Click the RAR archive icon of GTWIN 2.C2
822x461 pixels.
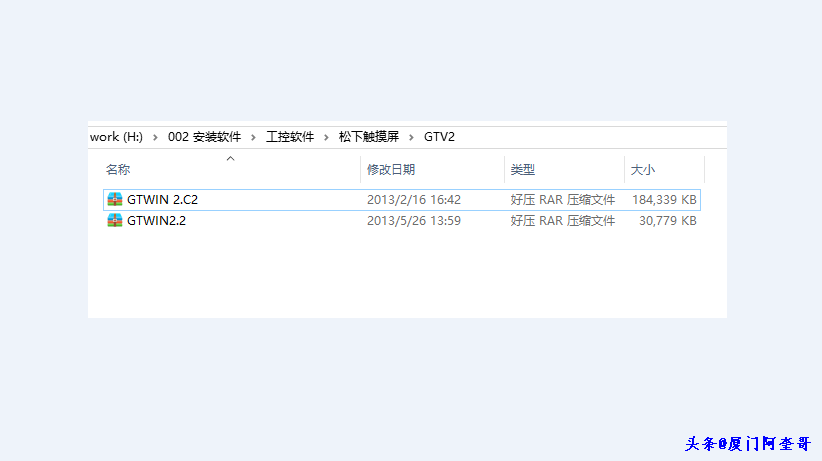click(115, 200)
